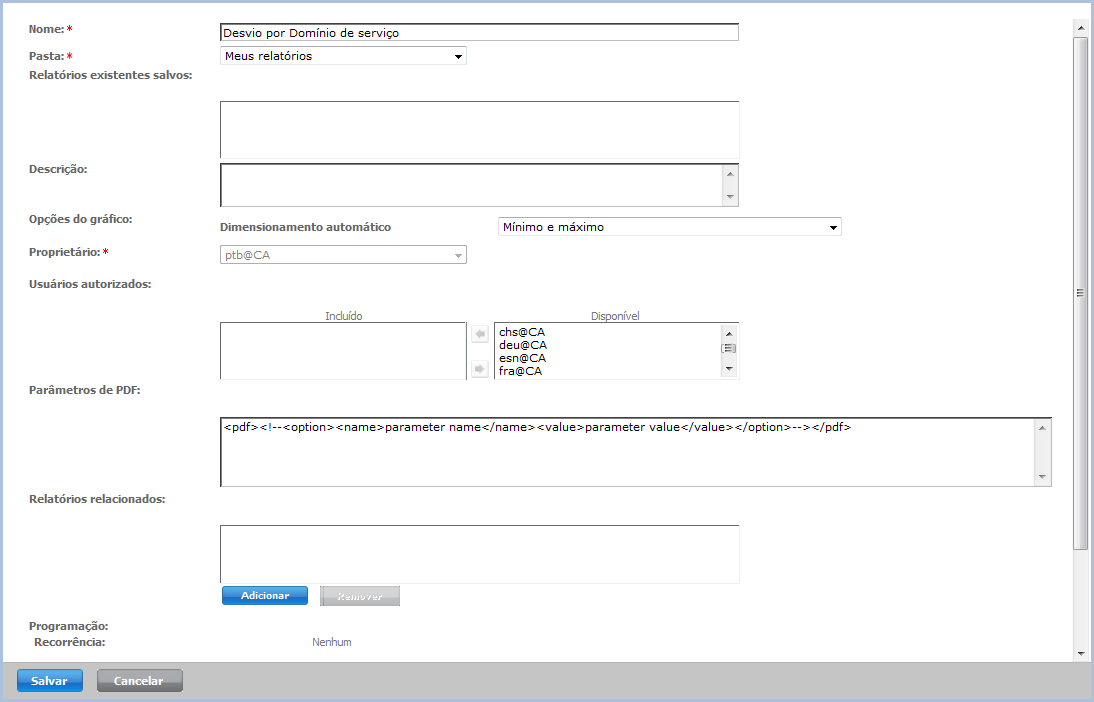Open the 'Mínimo e máximo' scaling dropdown
This screenshot has width=1094, height=702.
click(670, 227)
